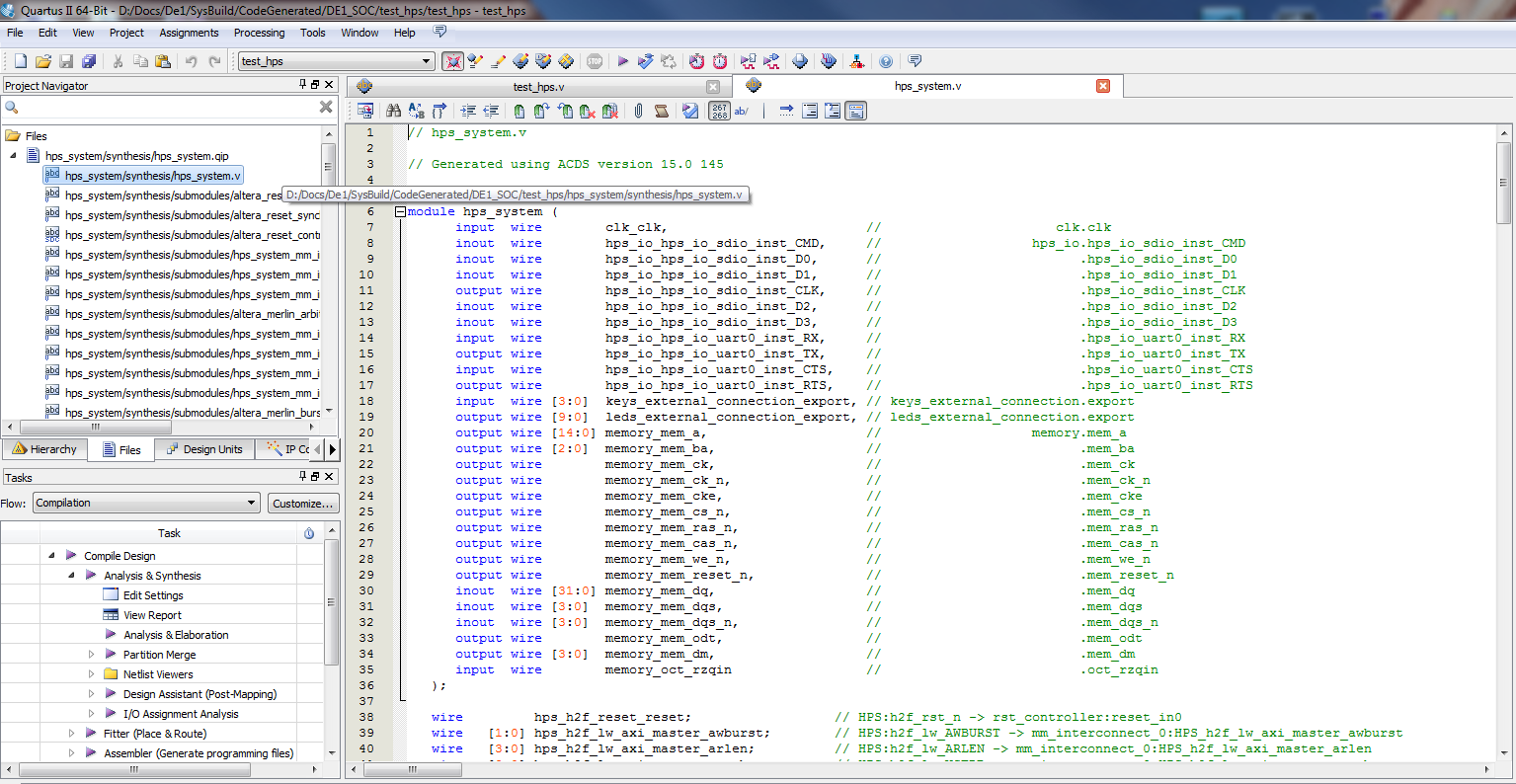Screen dimensions: 1516x784
Task: Undo the last edit via toolbar
Action: [x=192, y=61]
